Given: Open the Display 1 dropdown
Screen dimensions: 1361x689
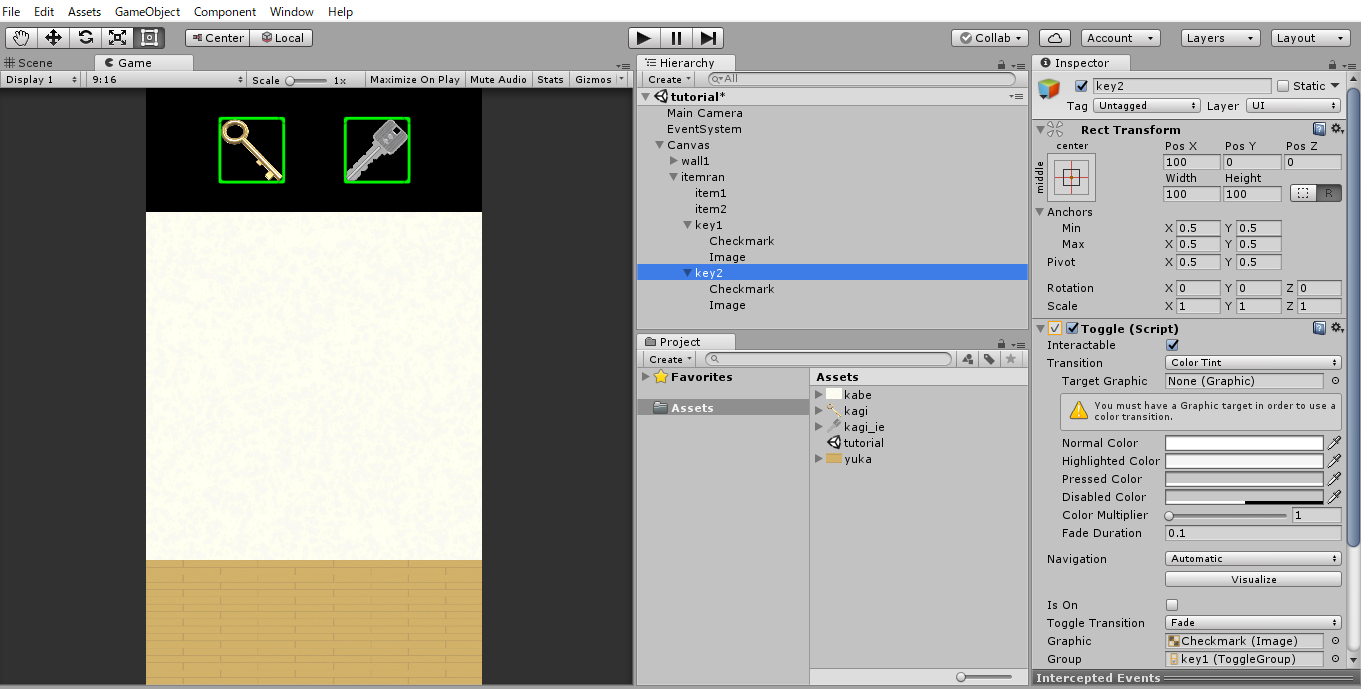Looking at the screenshot, I should 43,79.
